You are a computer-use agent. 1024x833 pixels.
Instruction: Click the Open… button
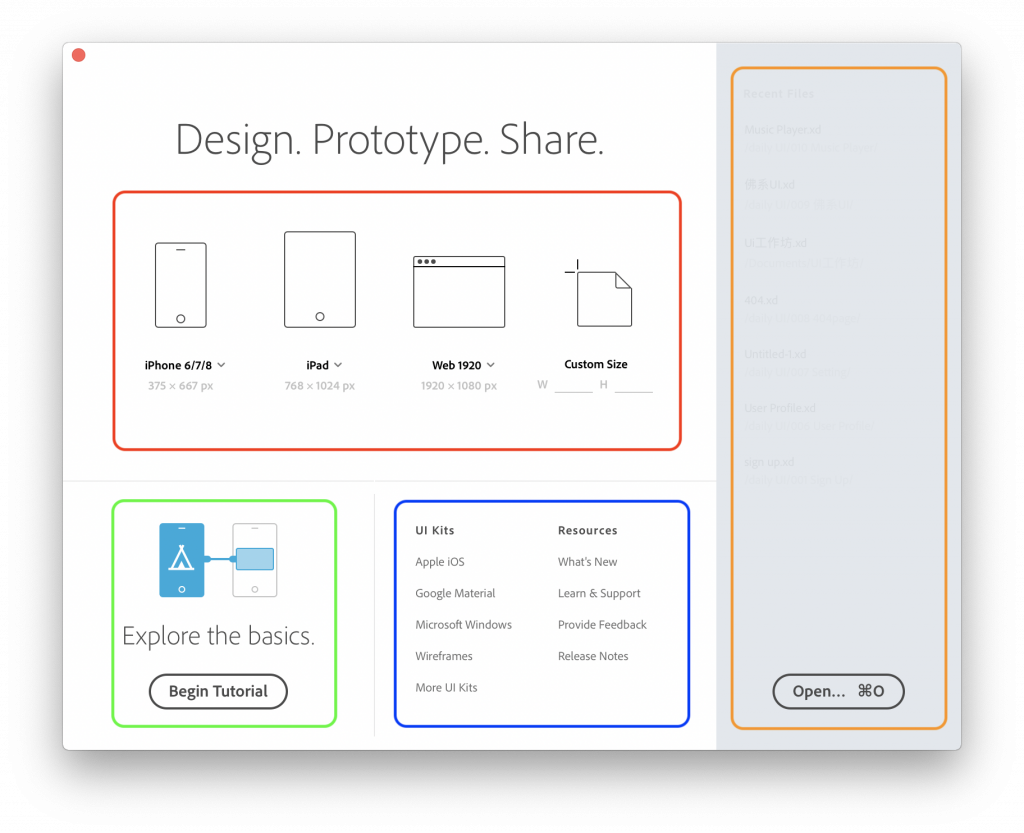(839, 691)
